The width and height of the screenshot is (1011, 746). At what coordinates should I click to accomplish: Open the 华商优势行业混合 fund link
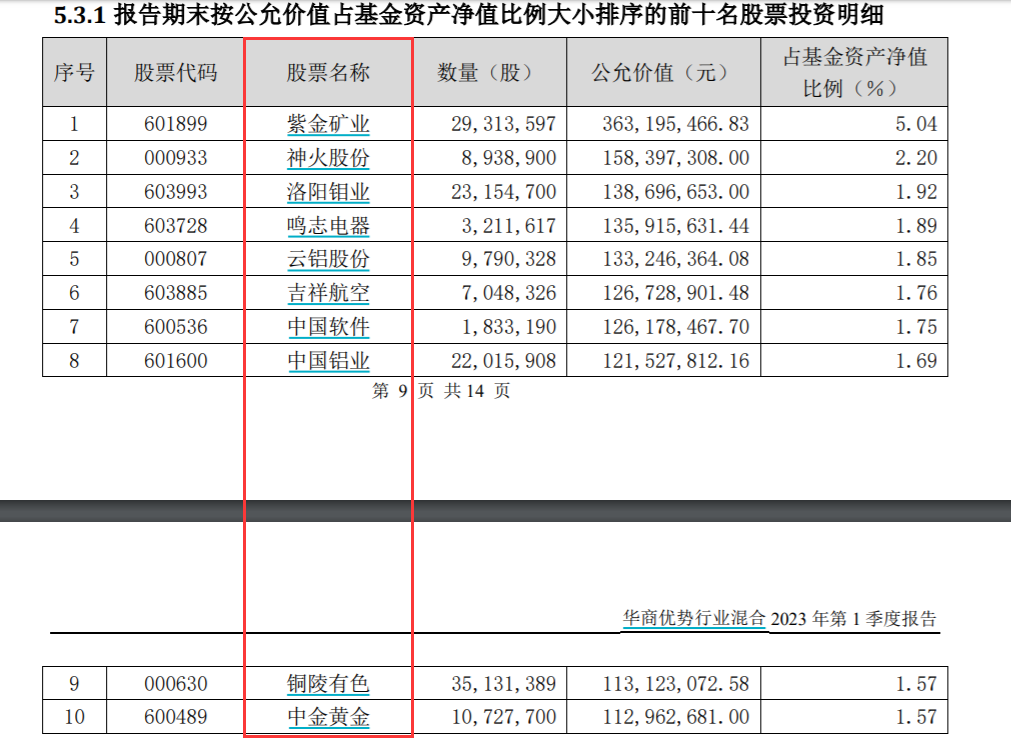694,618
